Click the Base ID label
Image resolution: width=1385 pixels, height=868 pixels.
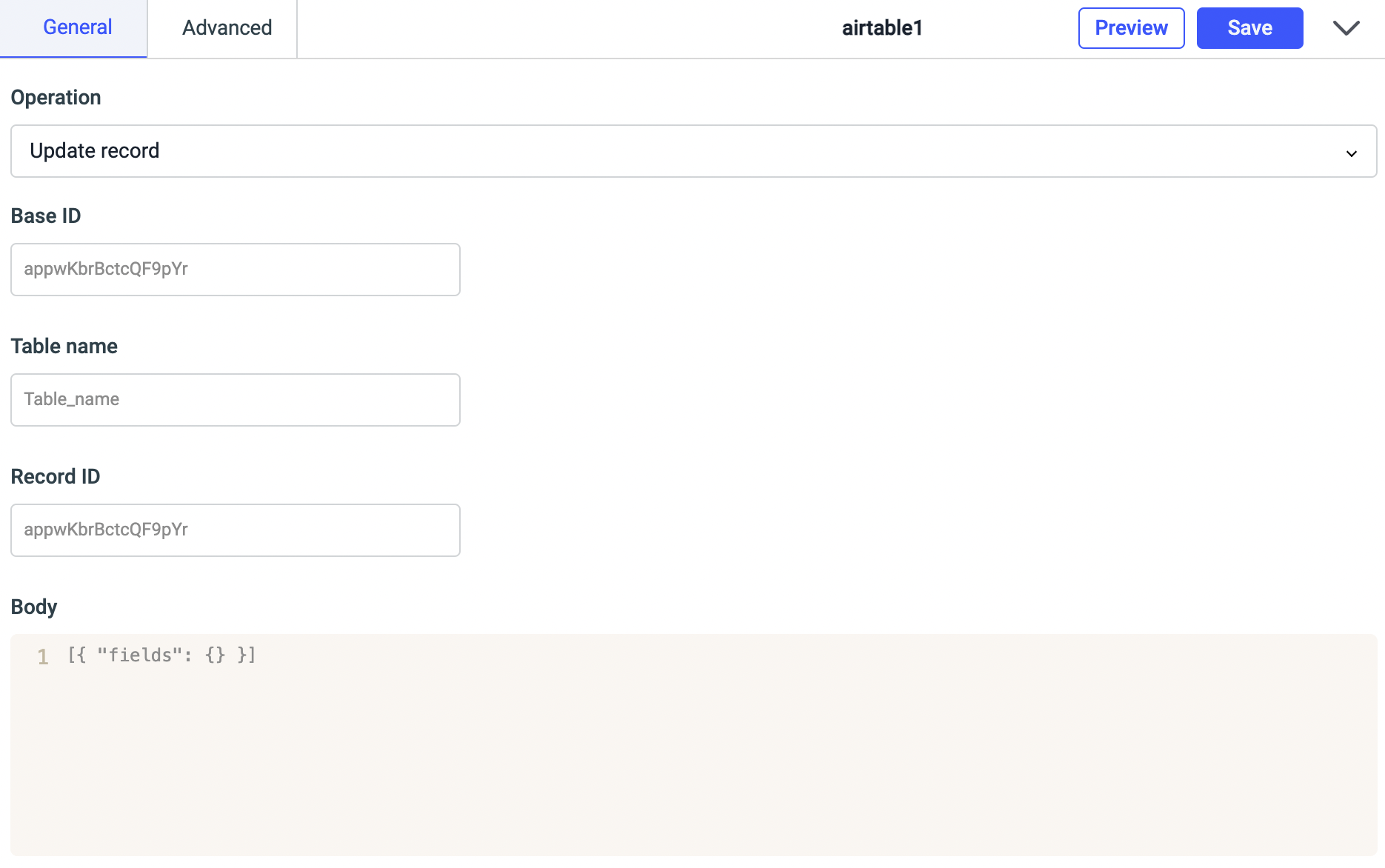pyautogui.click(x=46, y=216)
